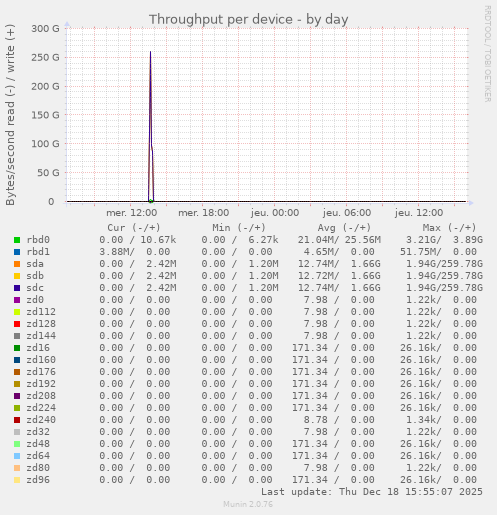Click the 'Avg (-/+)' column header
This screenshot has height=515, width=497.
(344, 228)
